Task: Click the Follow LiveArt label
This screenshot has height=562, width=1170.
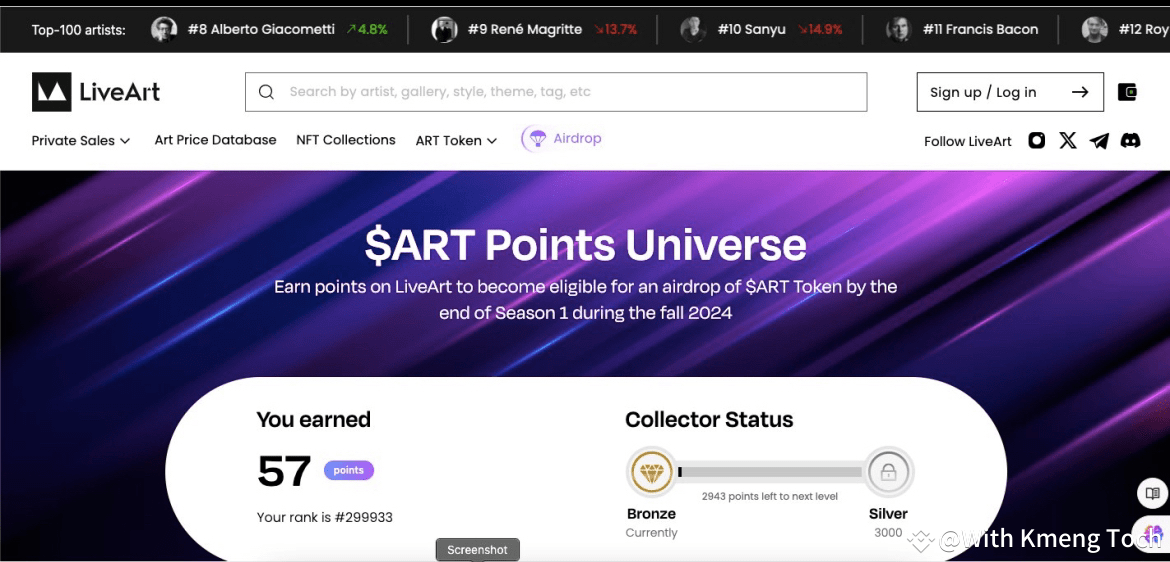Action: pos(968,141)
